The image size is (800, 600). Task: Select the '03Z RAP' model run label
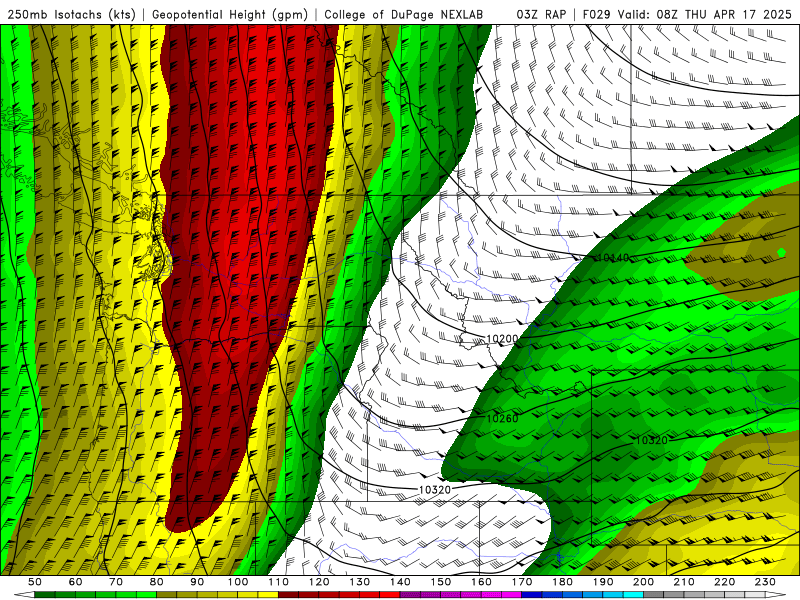(541, 14)
